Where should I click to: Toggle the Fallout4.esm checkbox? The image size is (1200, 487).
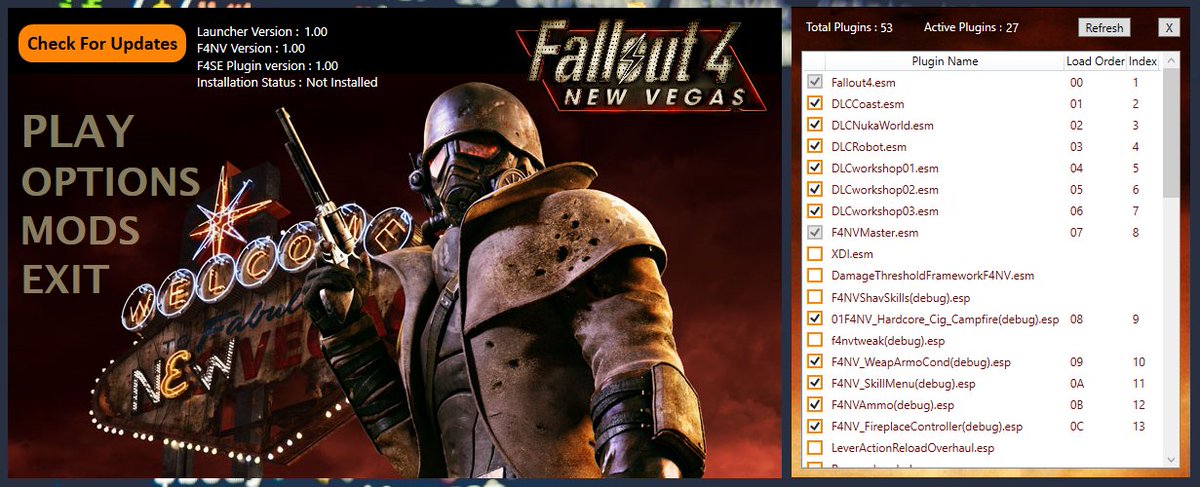tap(815, 82)
